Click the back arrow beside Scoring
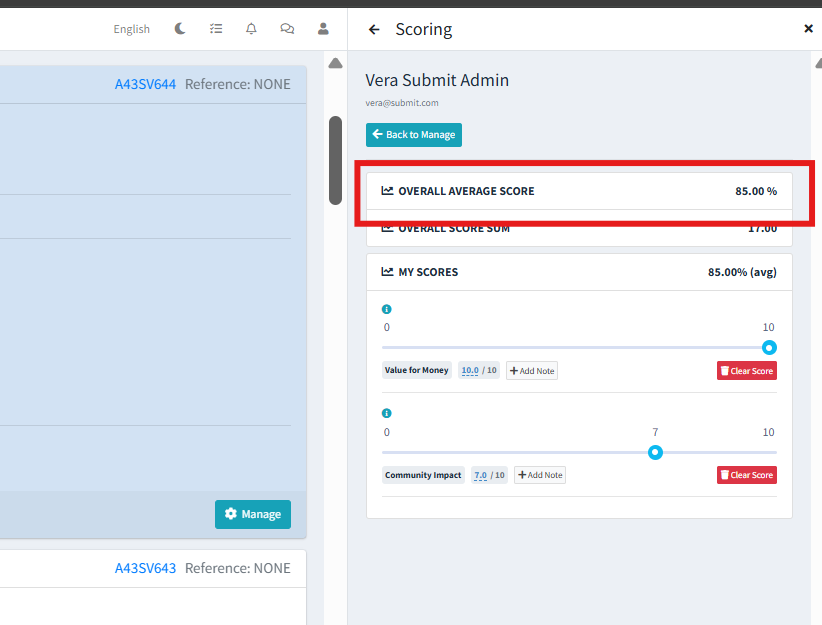The height and width of the screenshot is (625, 822). coord(374,30)
